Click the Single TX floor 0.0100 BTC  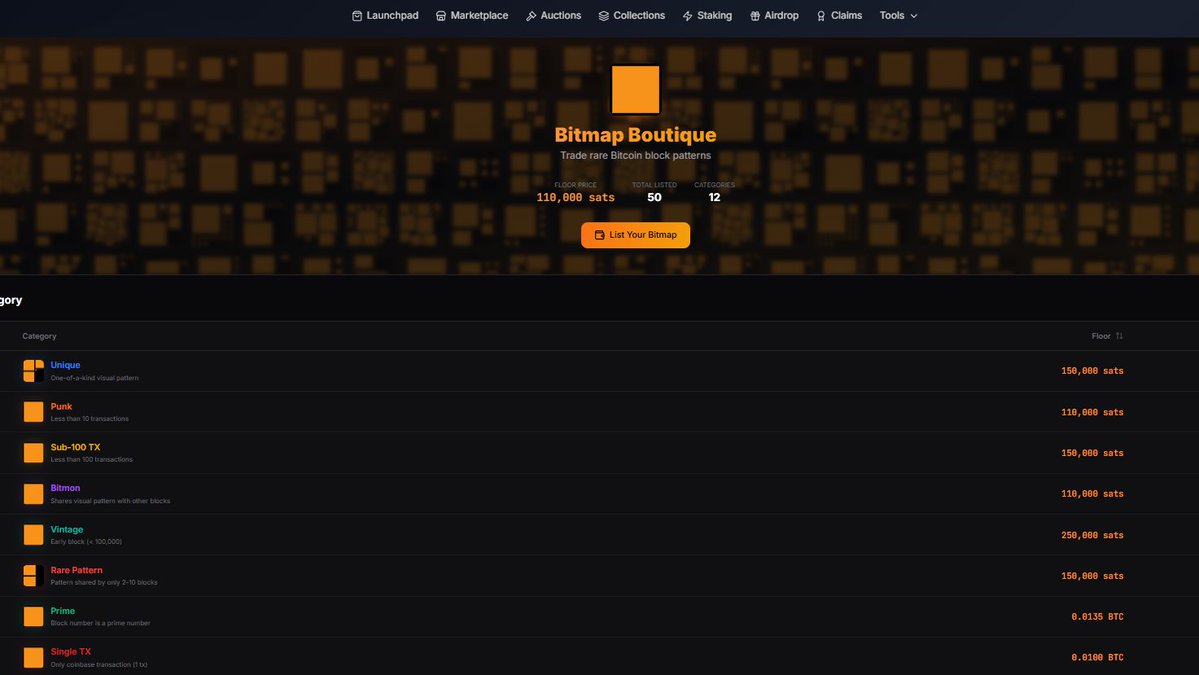(1097, 657)
